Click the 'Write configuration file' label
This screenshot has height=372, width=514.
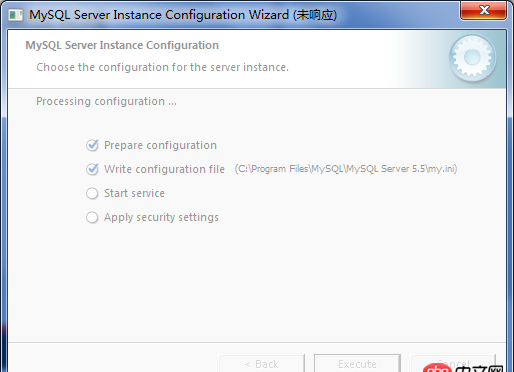point(164,169)
